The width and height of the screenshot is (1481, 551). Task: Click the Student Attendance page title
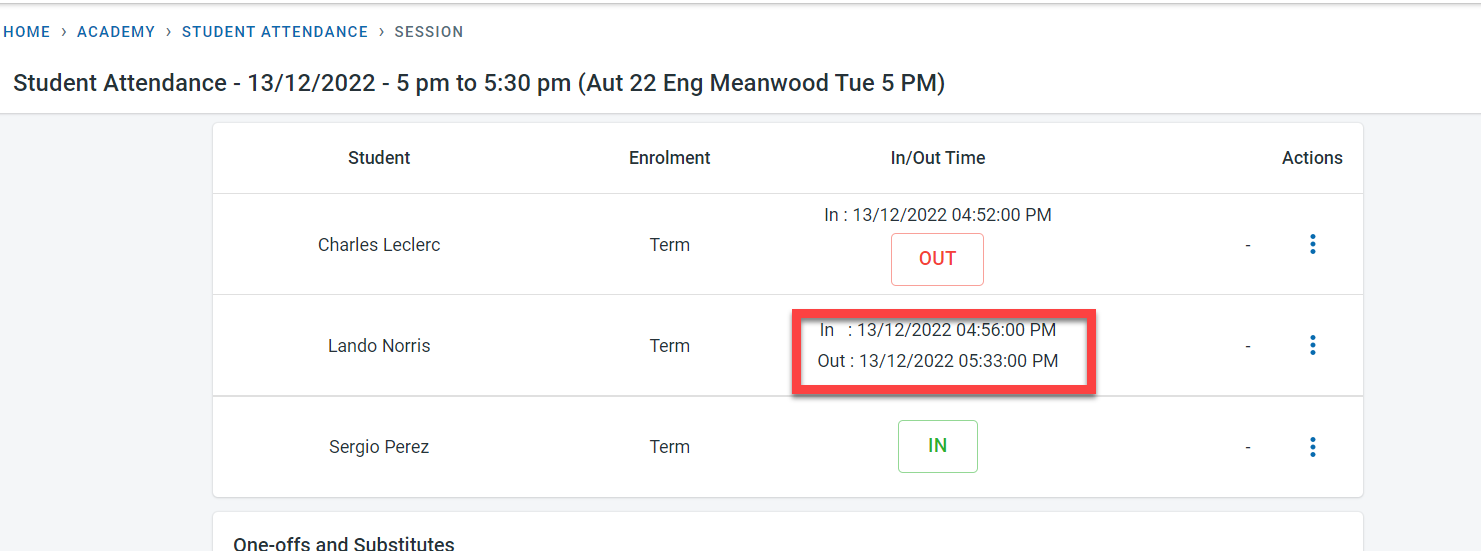point(478,83)
